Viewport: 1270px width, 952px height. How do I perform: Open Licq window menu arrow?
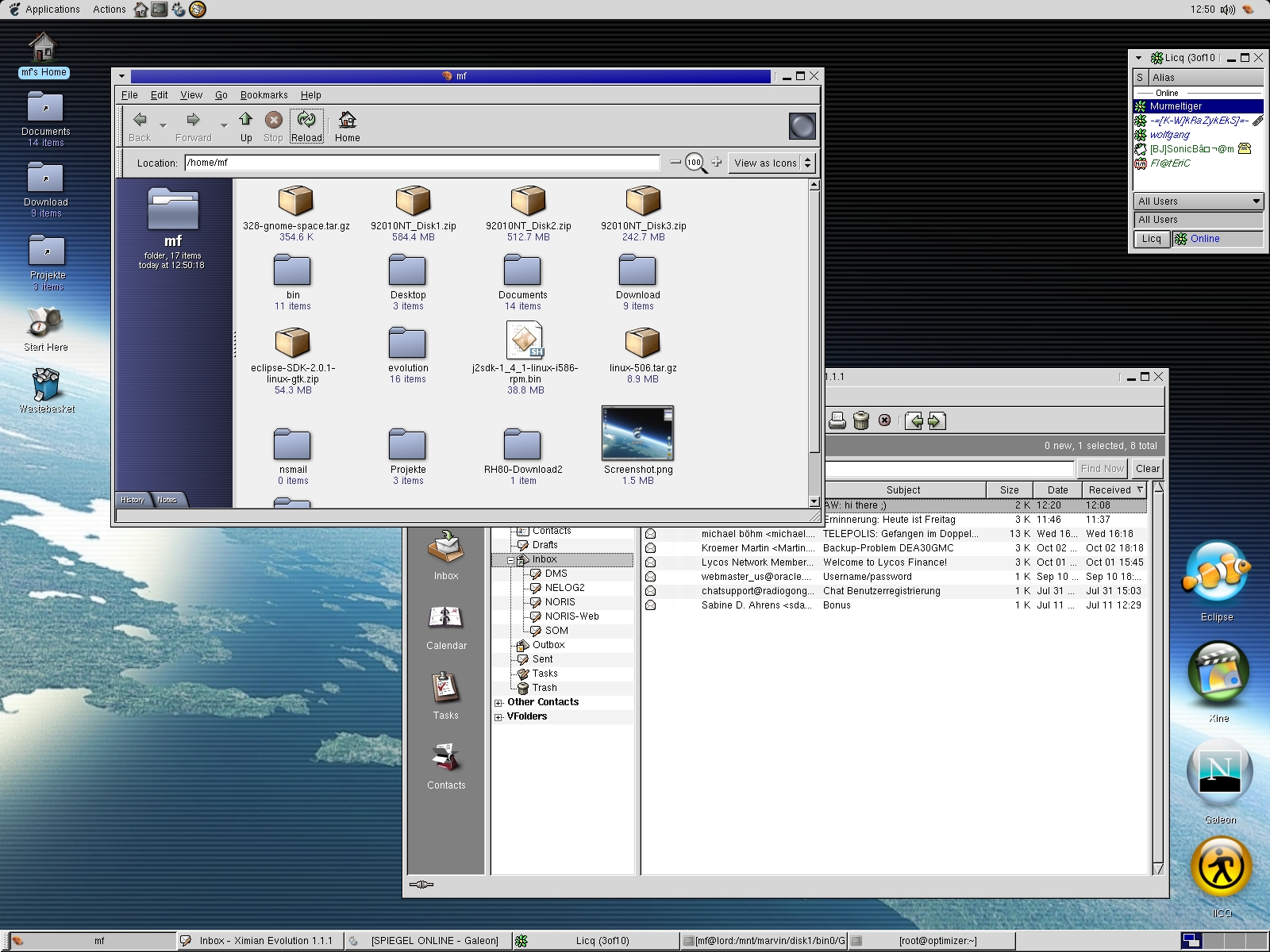1138,58
